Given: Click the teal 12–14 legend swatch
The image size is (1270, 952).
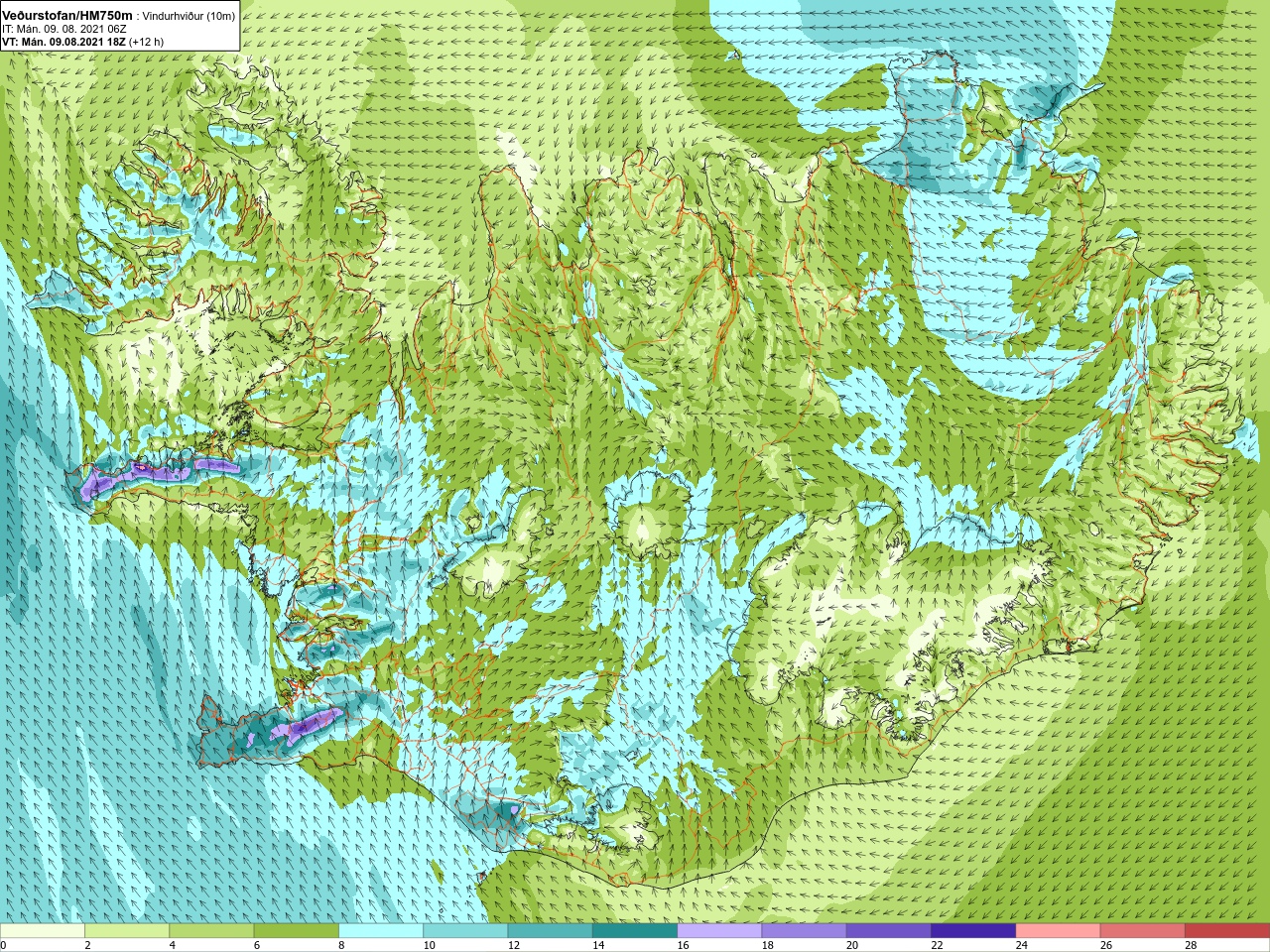Looking at the screenshot, I should pos(550,931).
